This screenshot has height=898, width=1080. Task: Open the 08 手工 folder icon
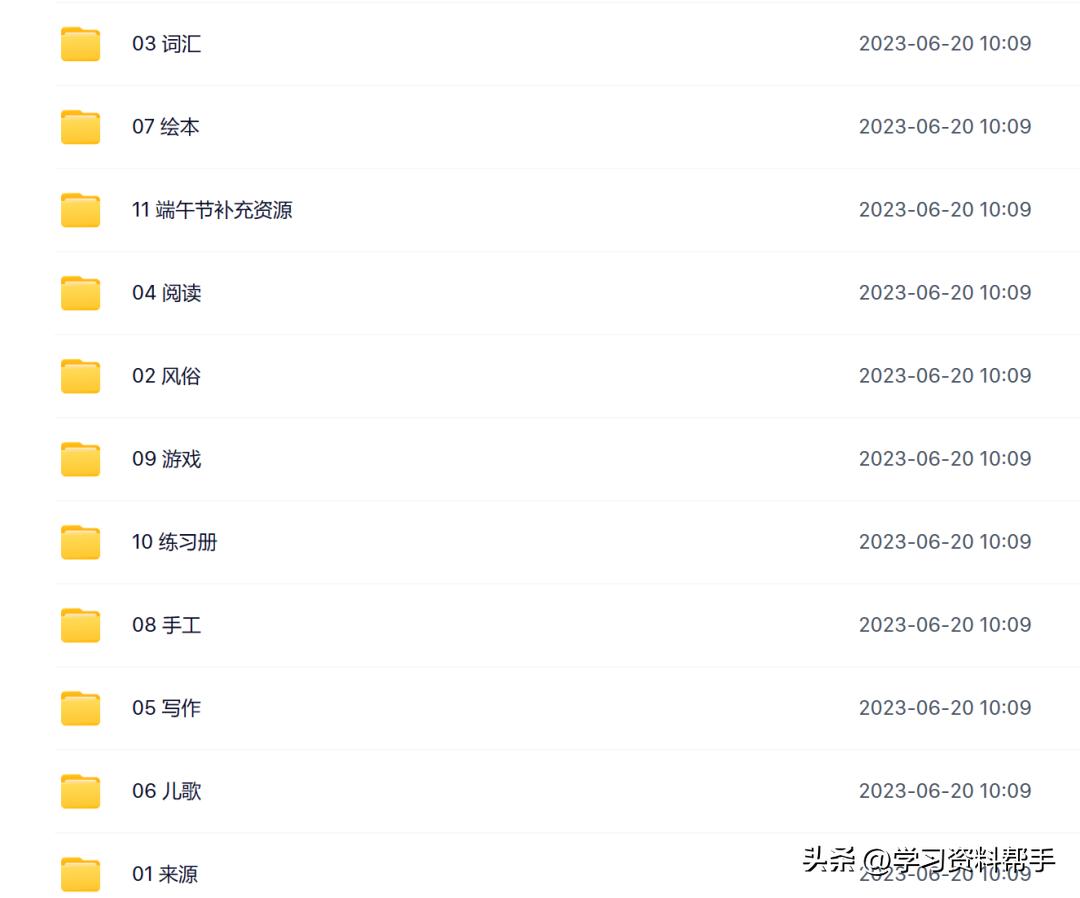[81, 625]
